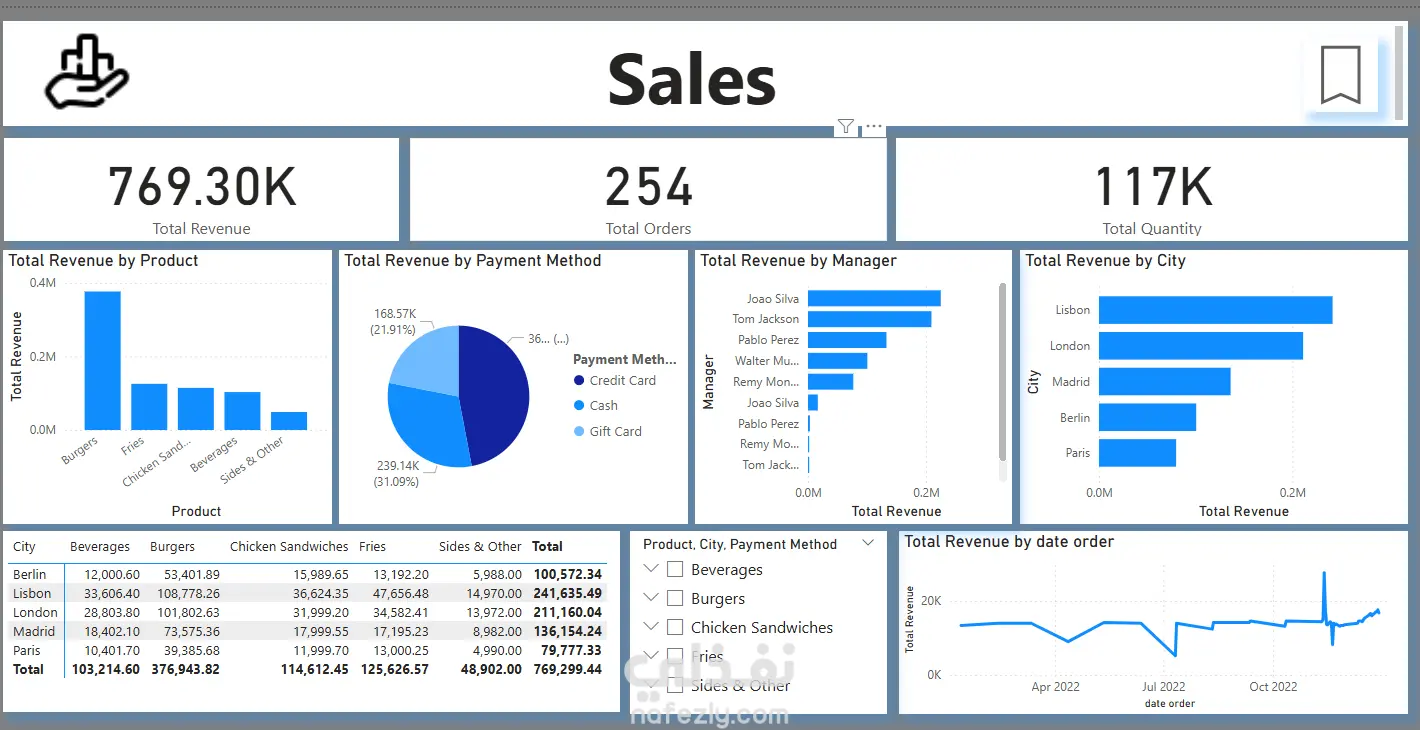This screenshot has height=730, width=1420.
Task: Click the 239.14K (31.09%) pie data label
Action: point(395,473)
